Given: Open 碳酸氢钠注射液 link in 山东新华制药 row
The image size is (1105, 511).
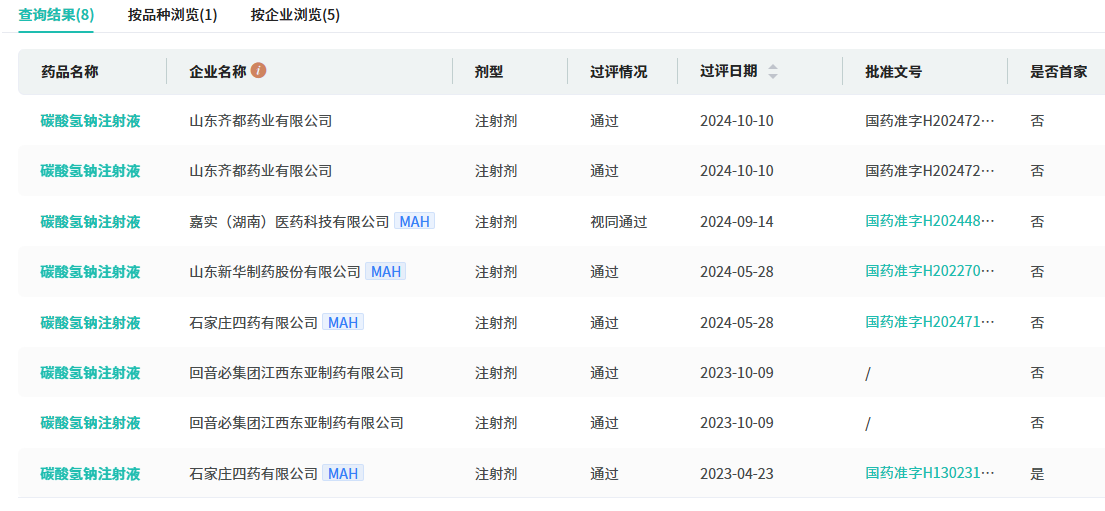Looking at the screenshot, I should pos(90,272).
